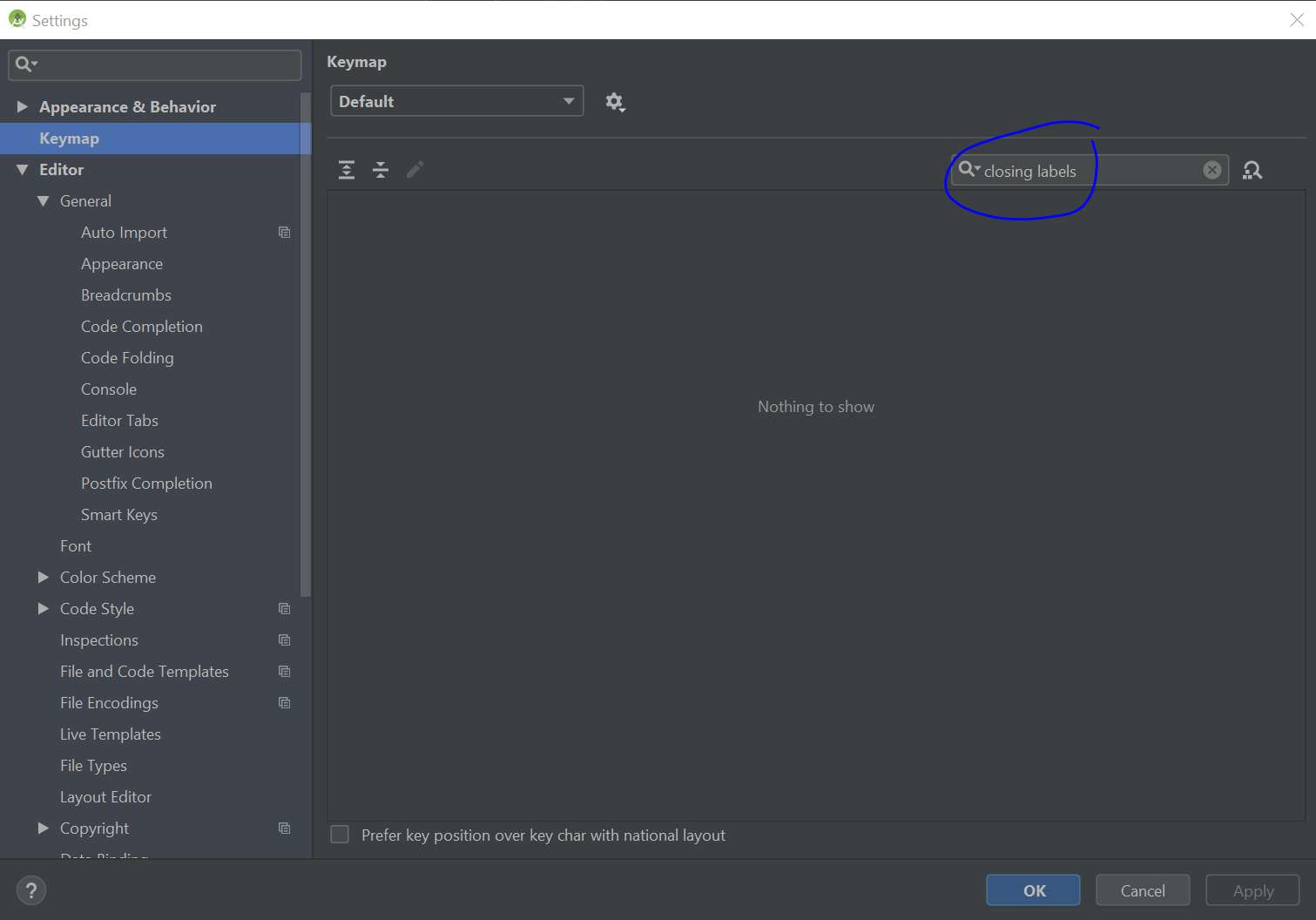Enable prefer key position over key char

coord(340,834)
